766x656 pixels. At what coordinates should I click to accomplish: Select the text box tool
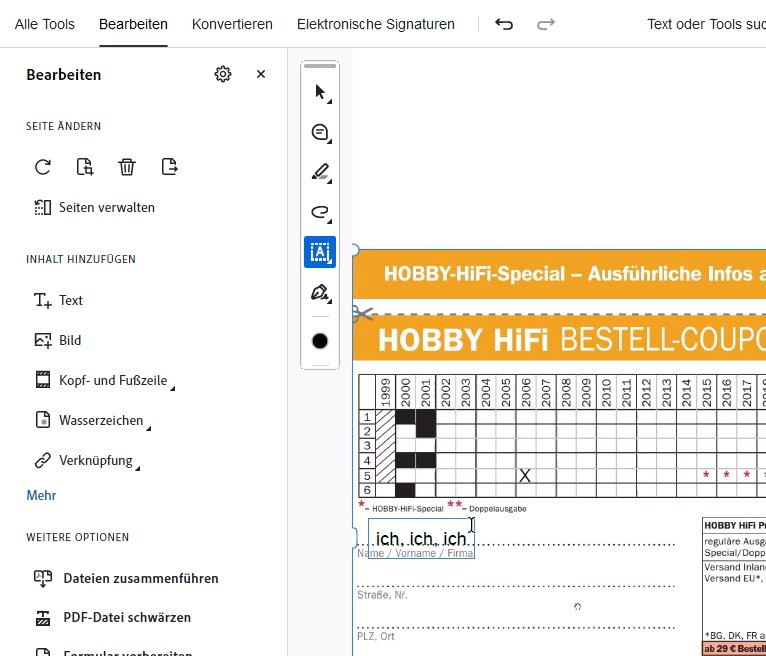(320, 252)
